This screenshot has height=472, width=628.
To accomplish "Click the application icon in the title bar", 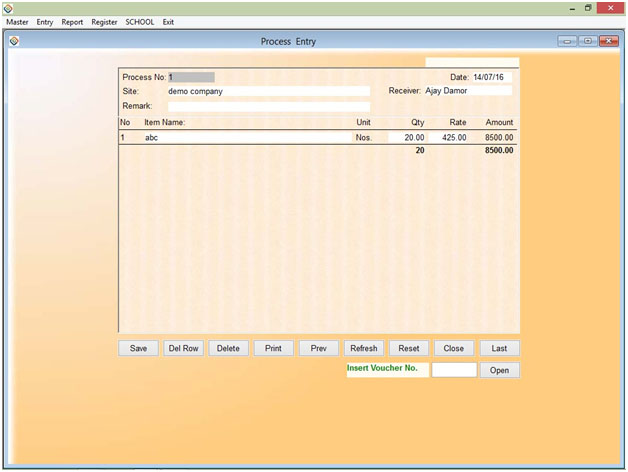I will click(x=9, y=8).
